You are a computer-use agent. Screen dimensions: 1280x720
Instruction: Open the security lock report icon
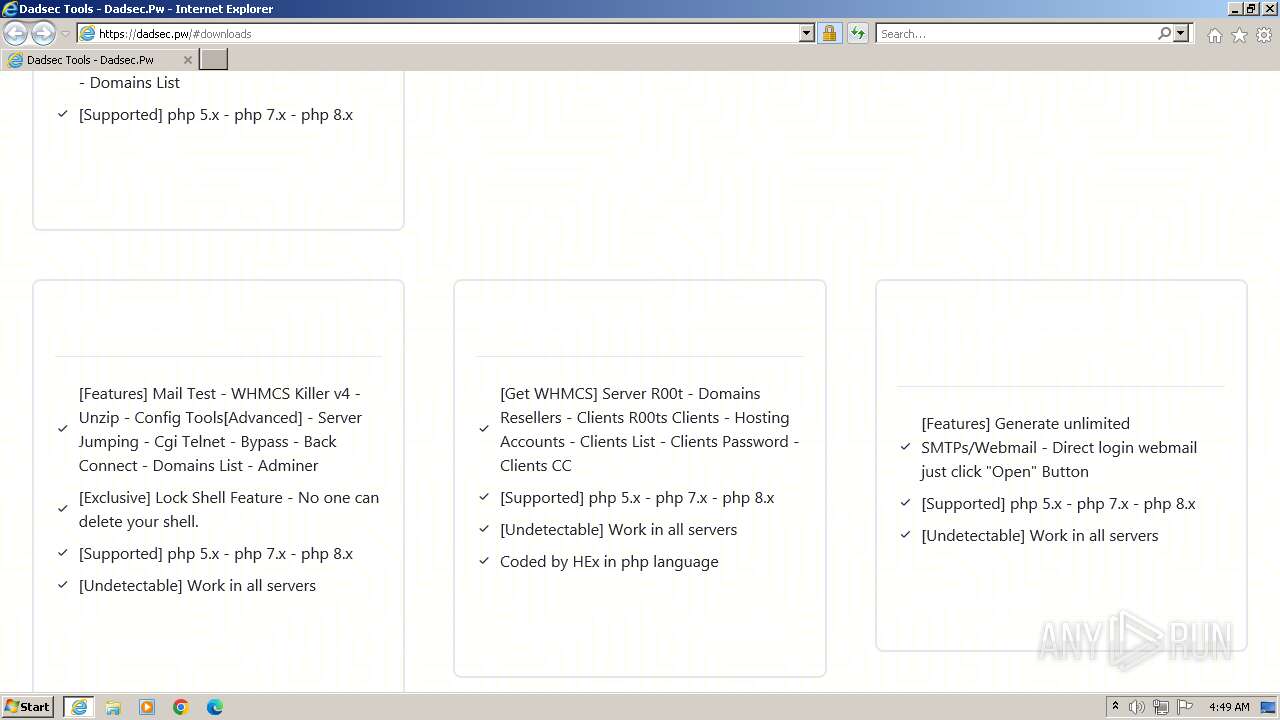pos(829,34)
